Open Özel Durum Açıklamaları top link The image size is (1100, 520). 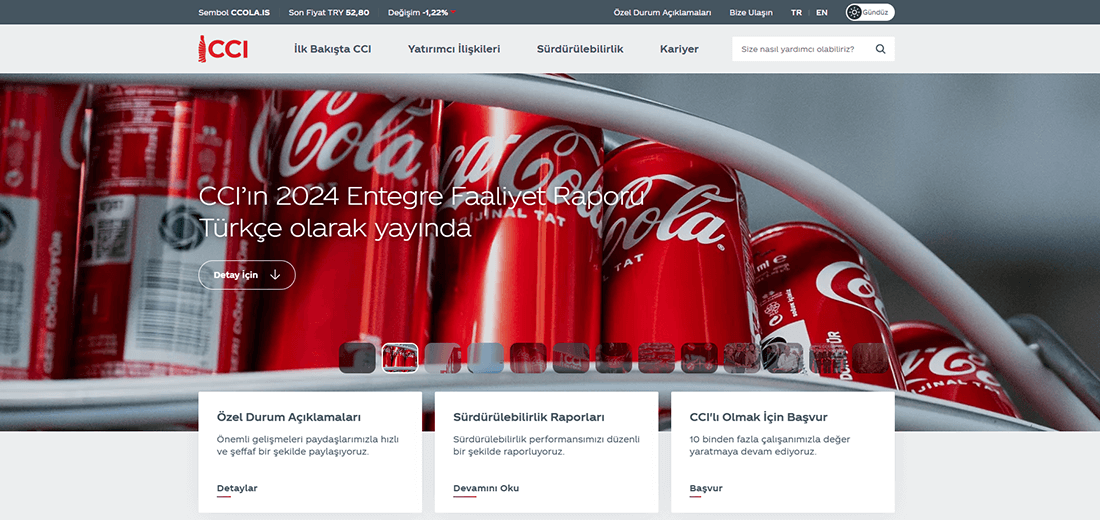(x=662, y=13)
